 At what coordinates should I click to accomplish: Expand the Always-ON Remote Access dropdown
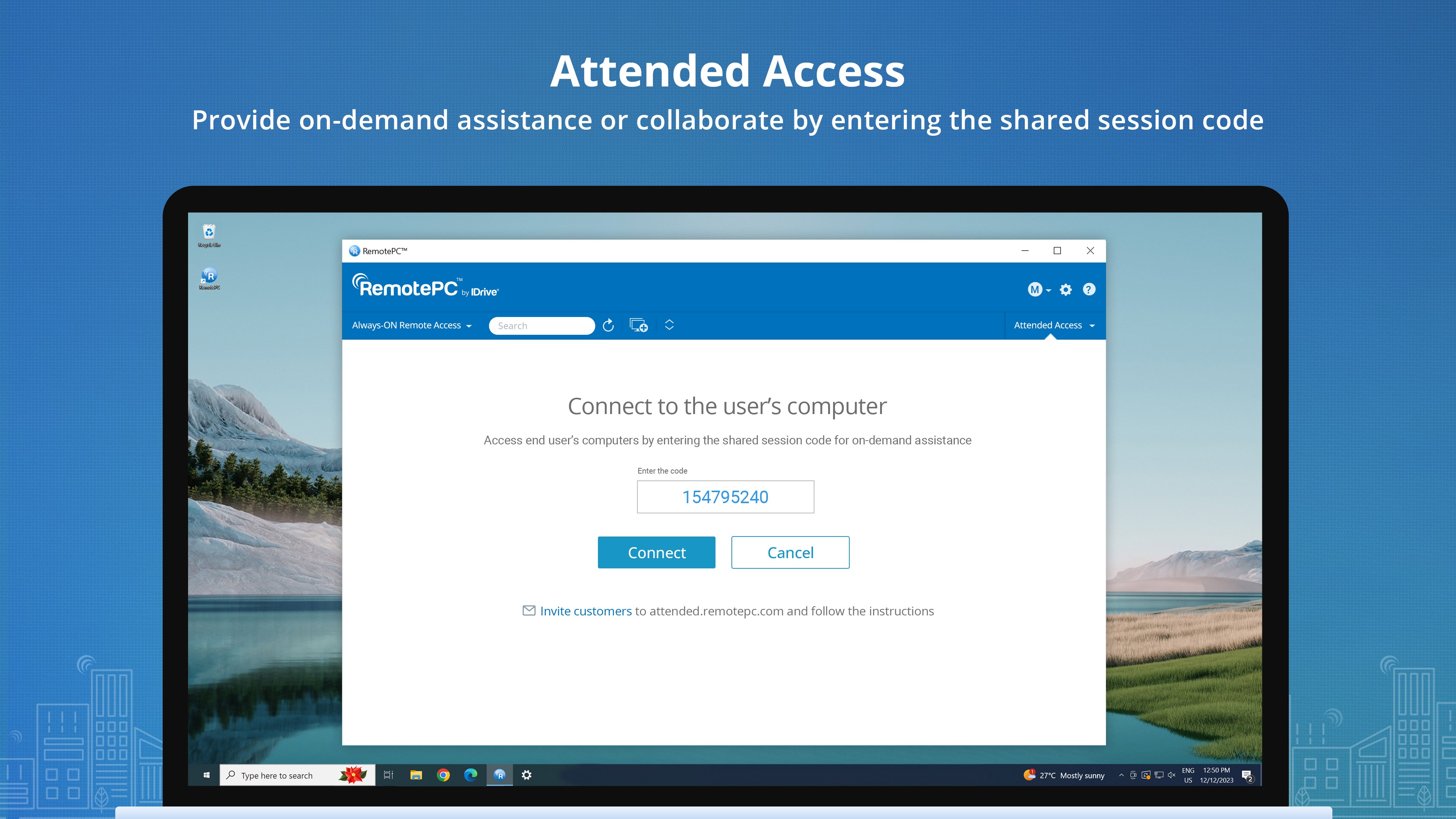click(x=411, y=325)
